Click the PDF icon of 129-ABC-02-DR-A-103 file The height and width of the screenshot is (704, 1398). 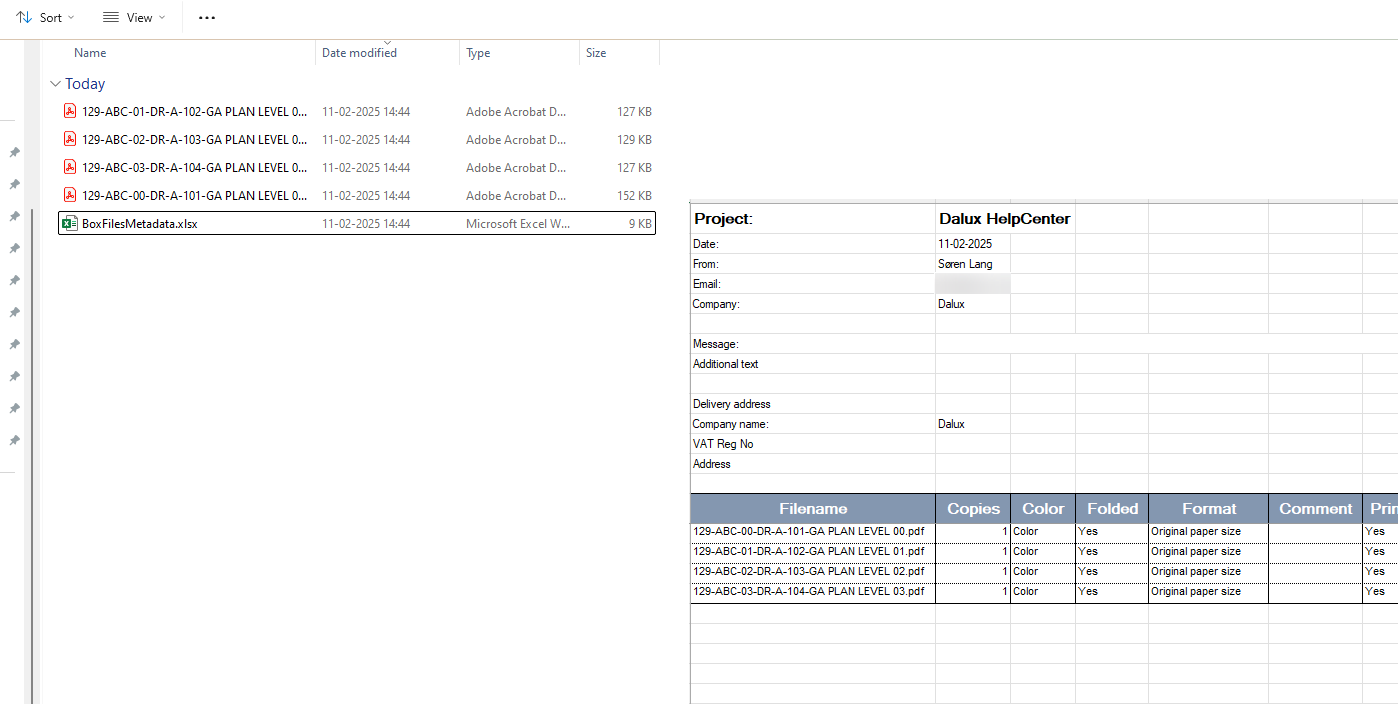click(70, 140)
